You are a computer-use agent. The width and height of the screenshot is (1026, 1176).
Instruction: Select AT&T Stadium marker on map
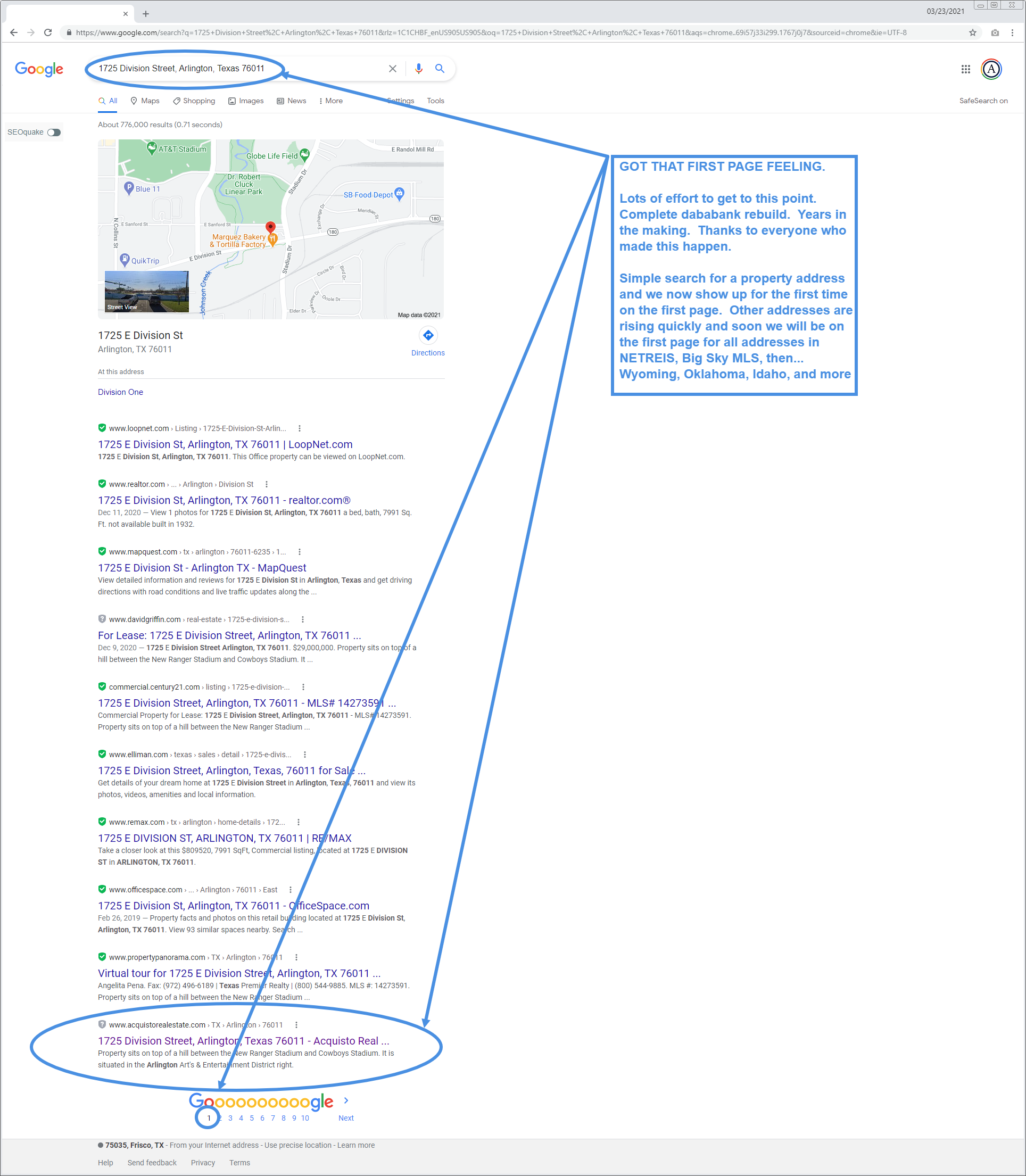pyautogui.click(x=152, y=148)
